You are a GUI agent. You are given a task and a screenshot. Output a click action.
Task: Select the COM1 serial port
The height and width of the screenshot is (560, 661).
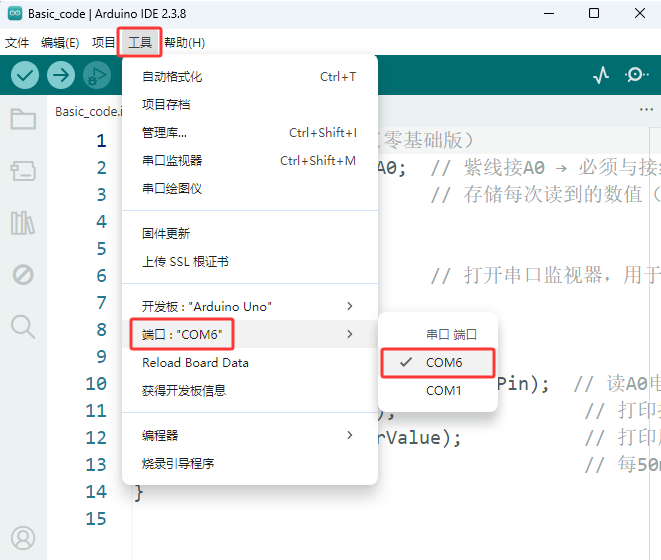click(x=438, y=390)
